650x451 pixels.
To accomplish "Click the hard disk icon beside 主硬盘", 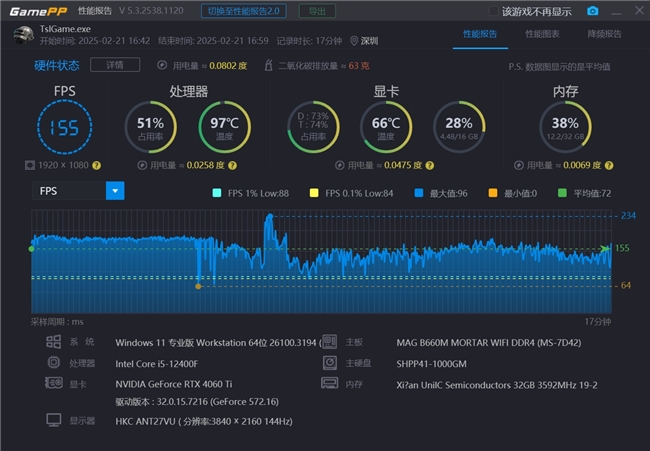I will point(330,363).
